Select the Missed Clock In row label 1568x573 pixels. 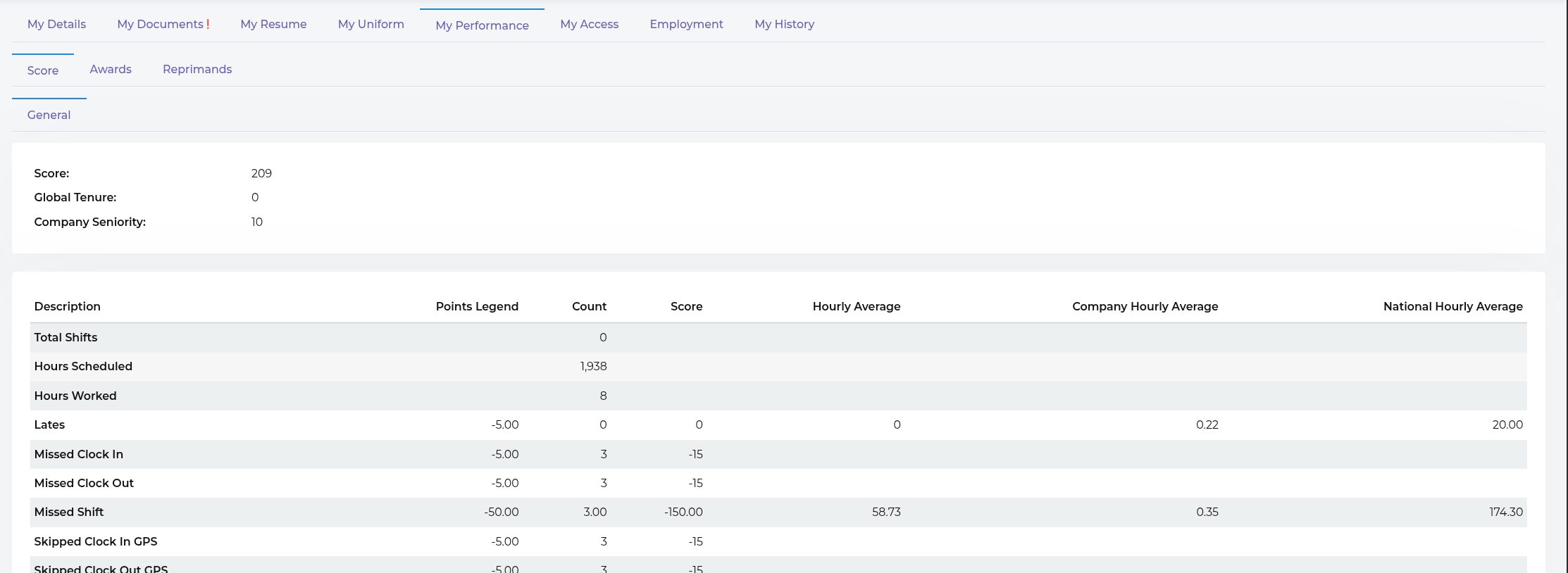[79, 454]
